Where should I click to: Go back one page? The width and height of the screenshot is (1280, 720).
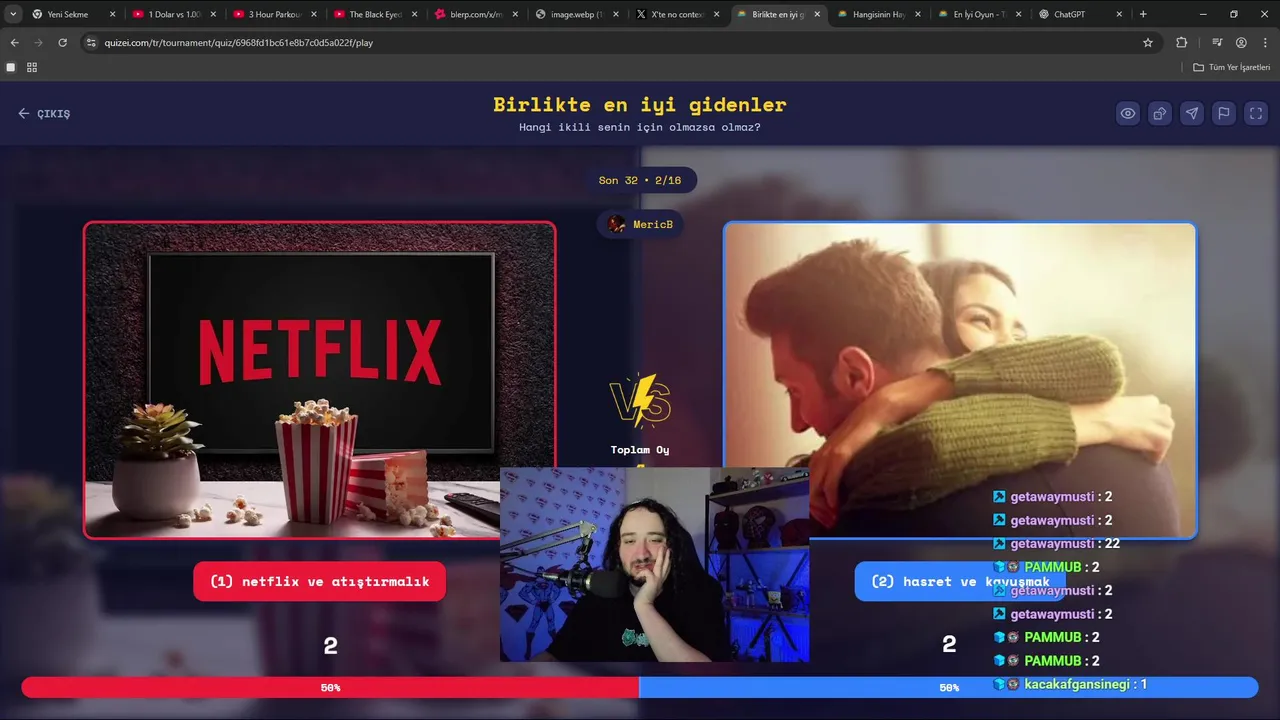[x=14, y=43]
